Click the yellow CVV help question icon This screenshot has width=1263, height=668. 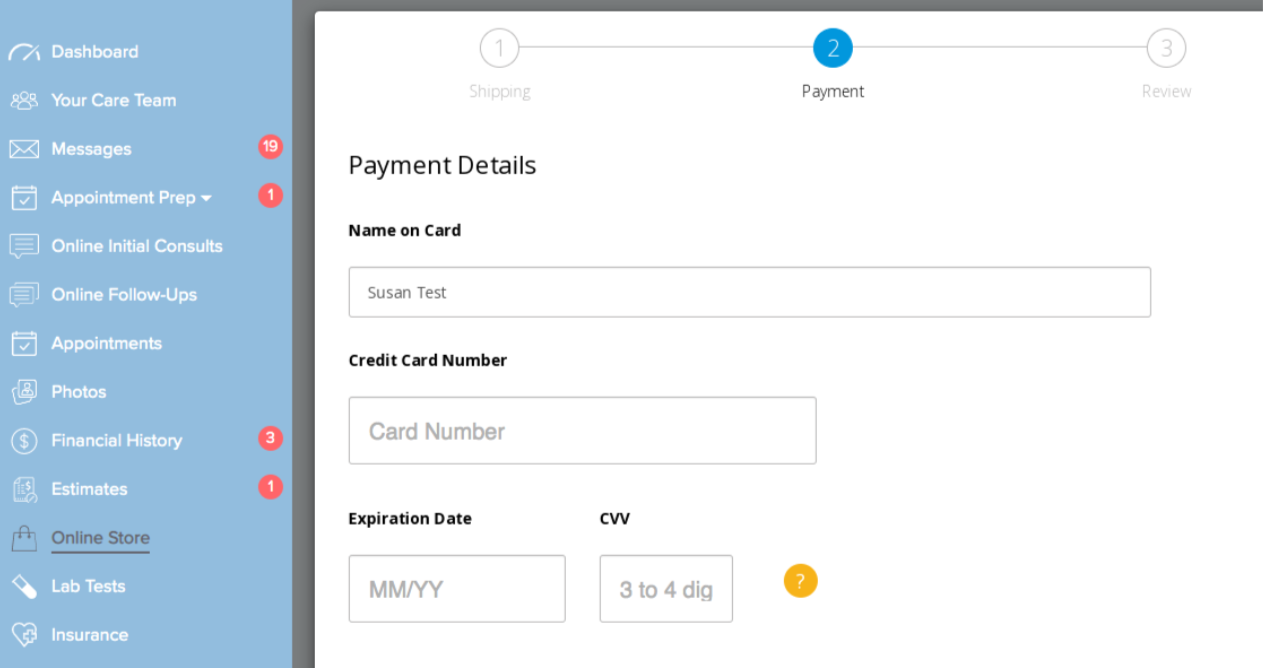(x=800, y=581)
